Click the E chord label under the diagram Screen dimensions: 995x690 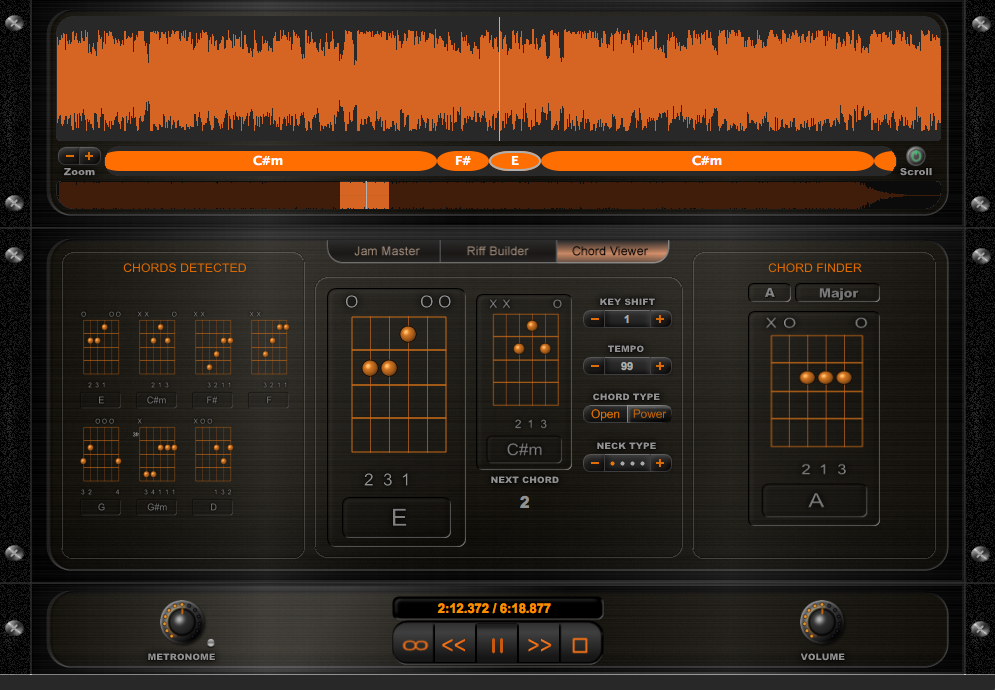click(x=399, y=517)
